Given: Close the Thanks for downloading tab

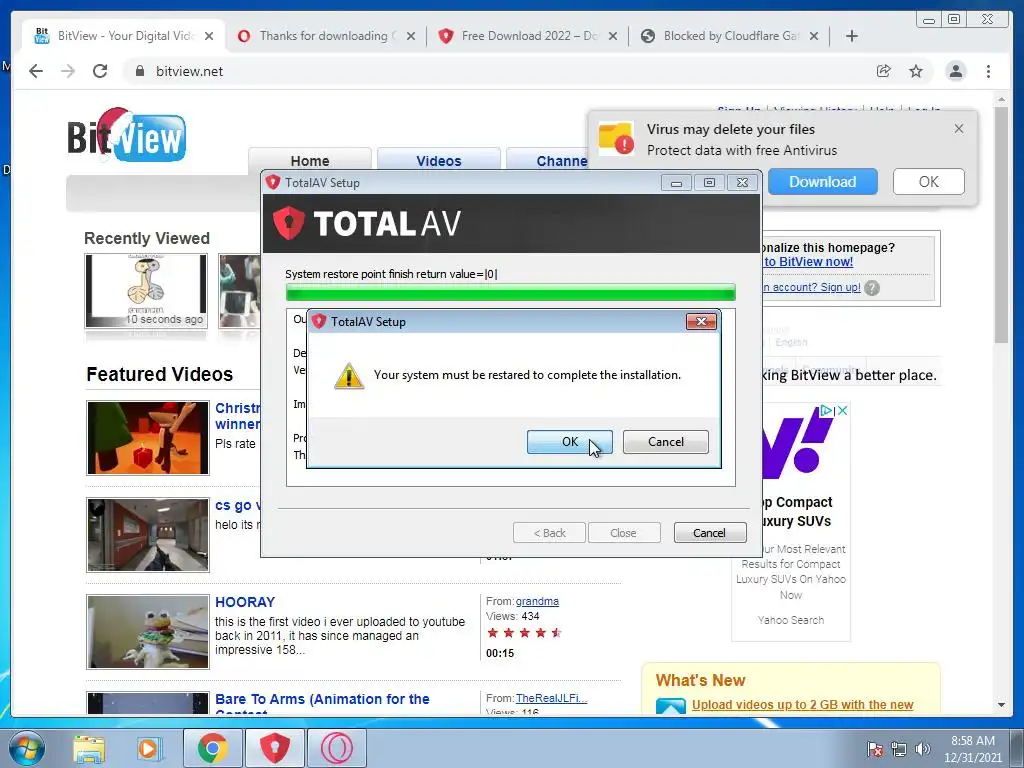Looking at the screenshot, I should [411, 37].
